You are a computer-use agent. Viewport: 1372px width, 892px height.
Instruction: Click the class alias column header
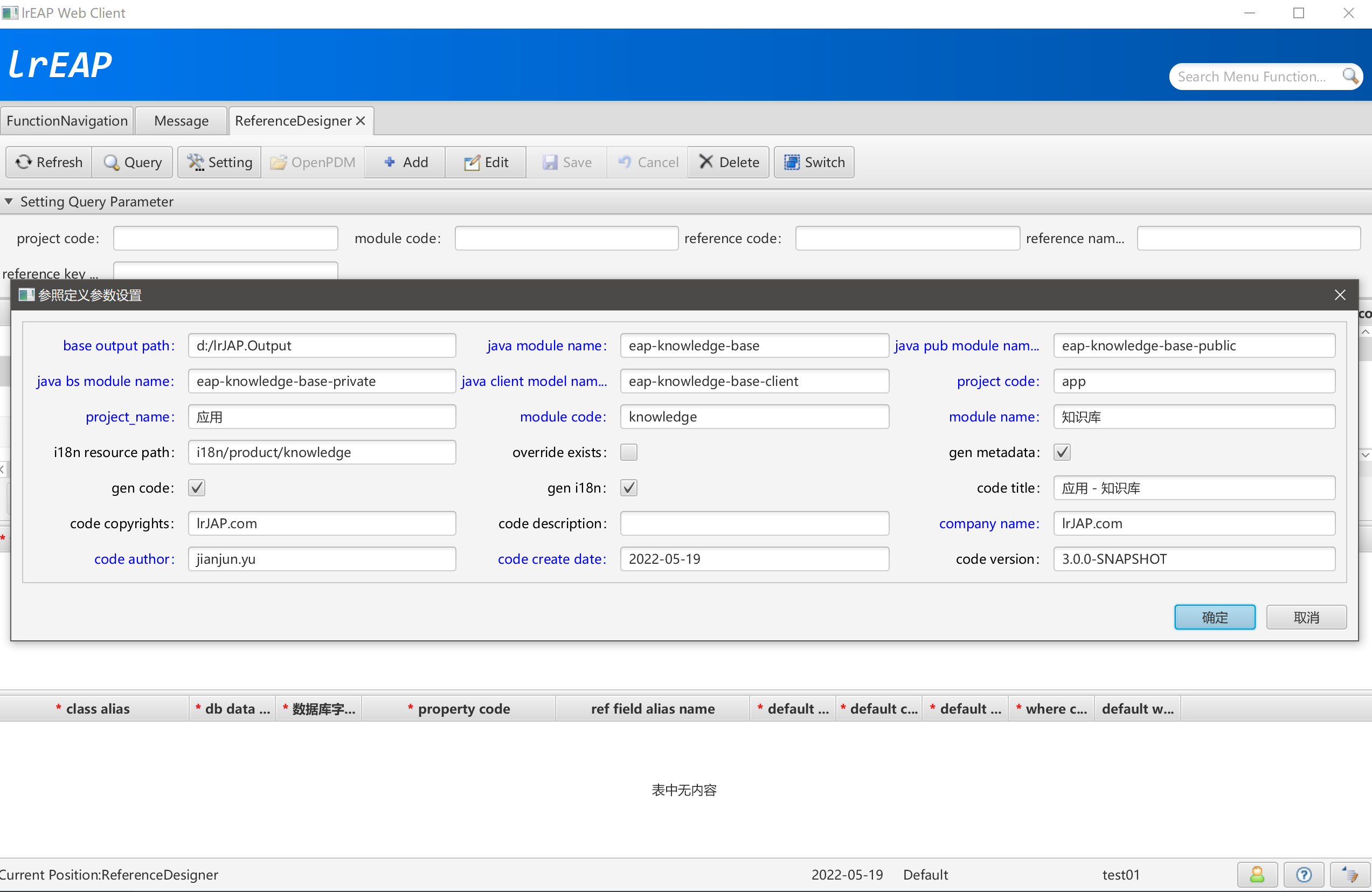94,709
